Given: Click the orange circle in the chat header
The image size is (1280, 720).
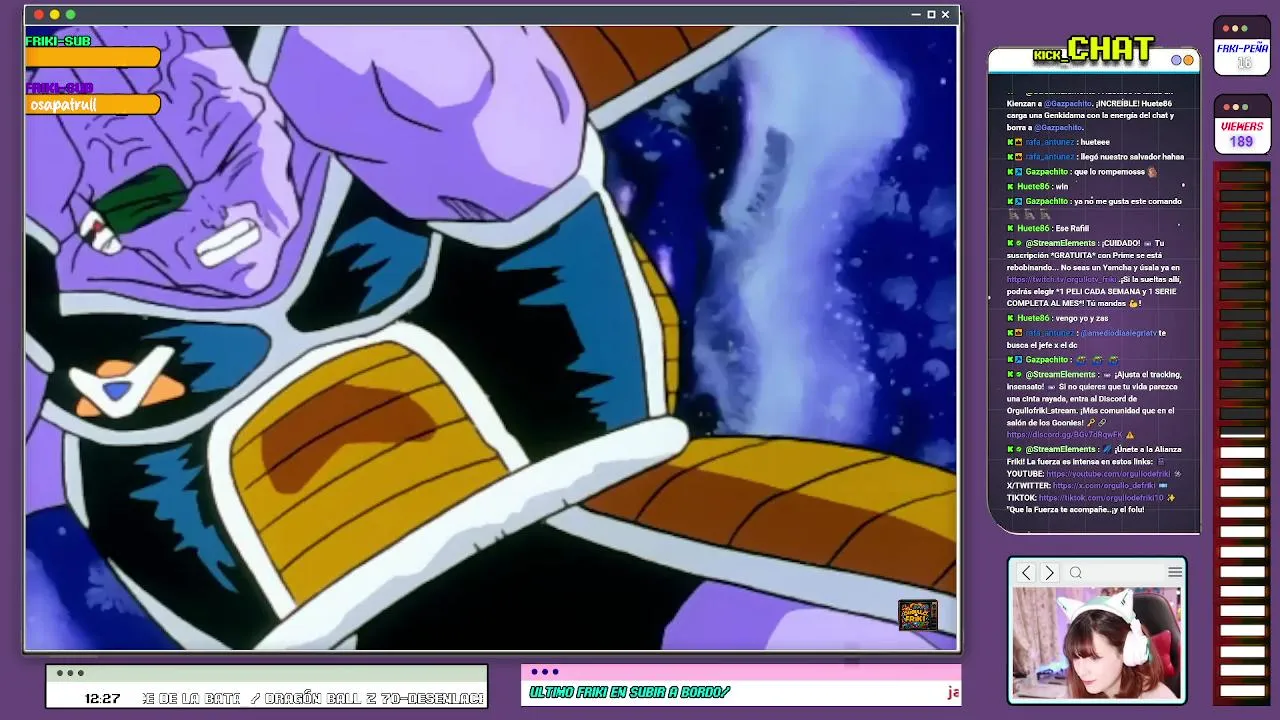Looking at the screenshot, I should tap(1188, 60).
